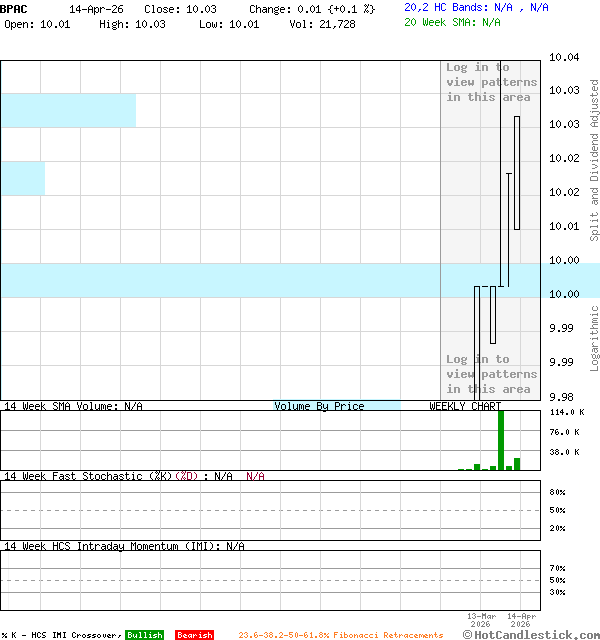Click the red Bearish legend badge
Screen dimensions: 600x640
[194, 635]
